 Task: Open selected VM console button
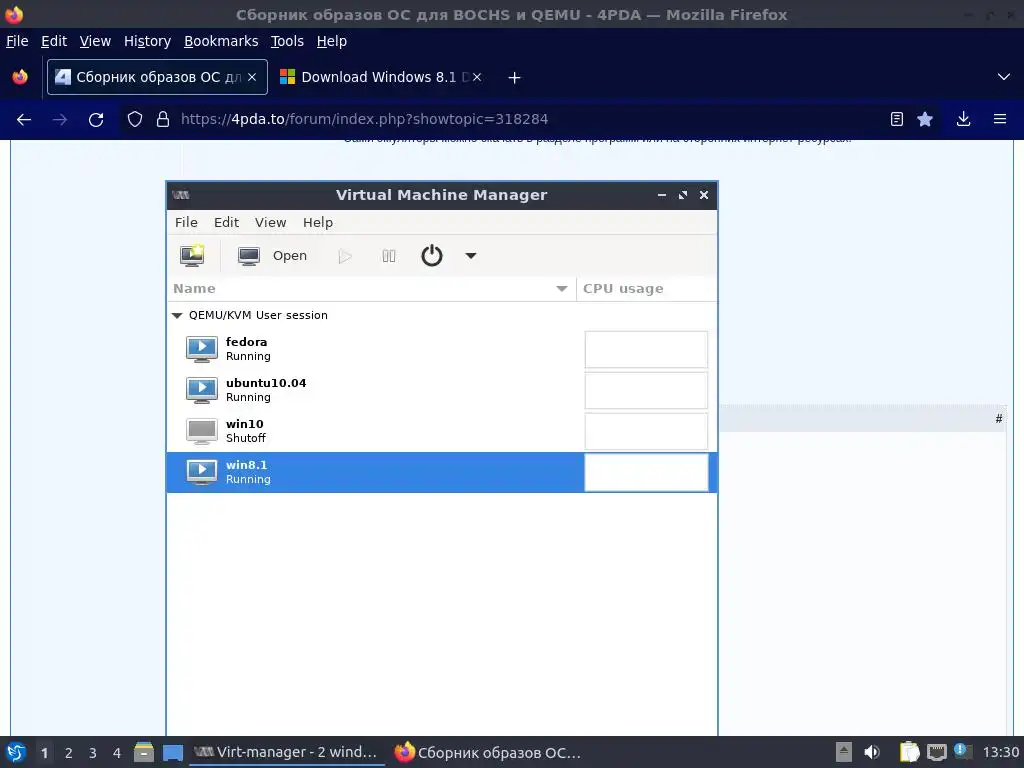click(272, 255)
